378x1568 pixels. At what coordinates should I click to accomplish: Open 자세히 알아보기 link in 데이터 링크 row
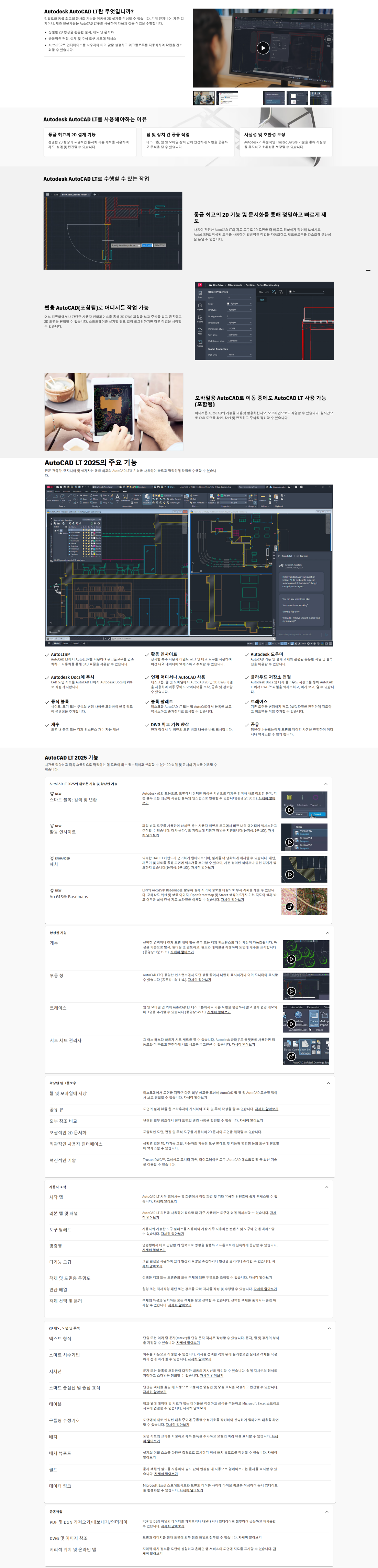click(191, 1491)
